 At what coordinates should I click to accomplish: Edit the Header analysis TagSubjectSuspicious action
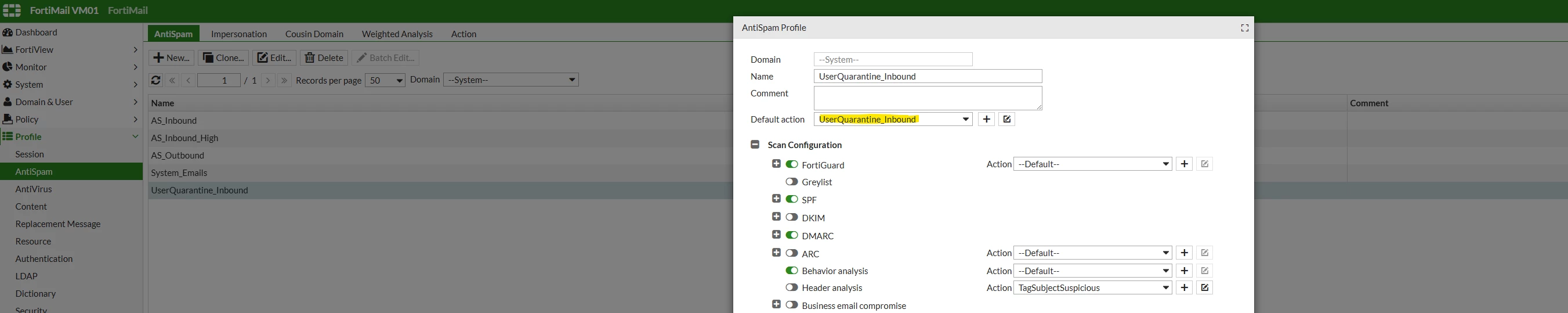pyautogui.click(x=1205, y=287)
